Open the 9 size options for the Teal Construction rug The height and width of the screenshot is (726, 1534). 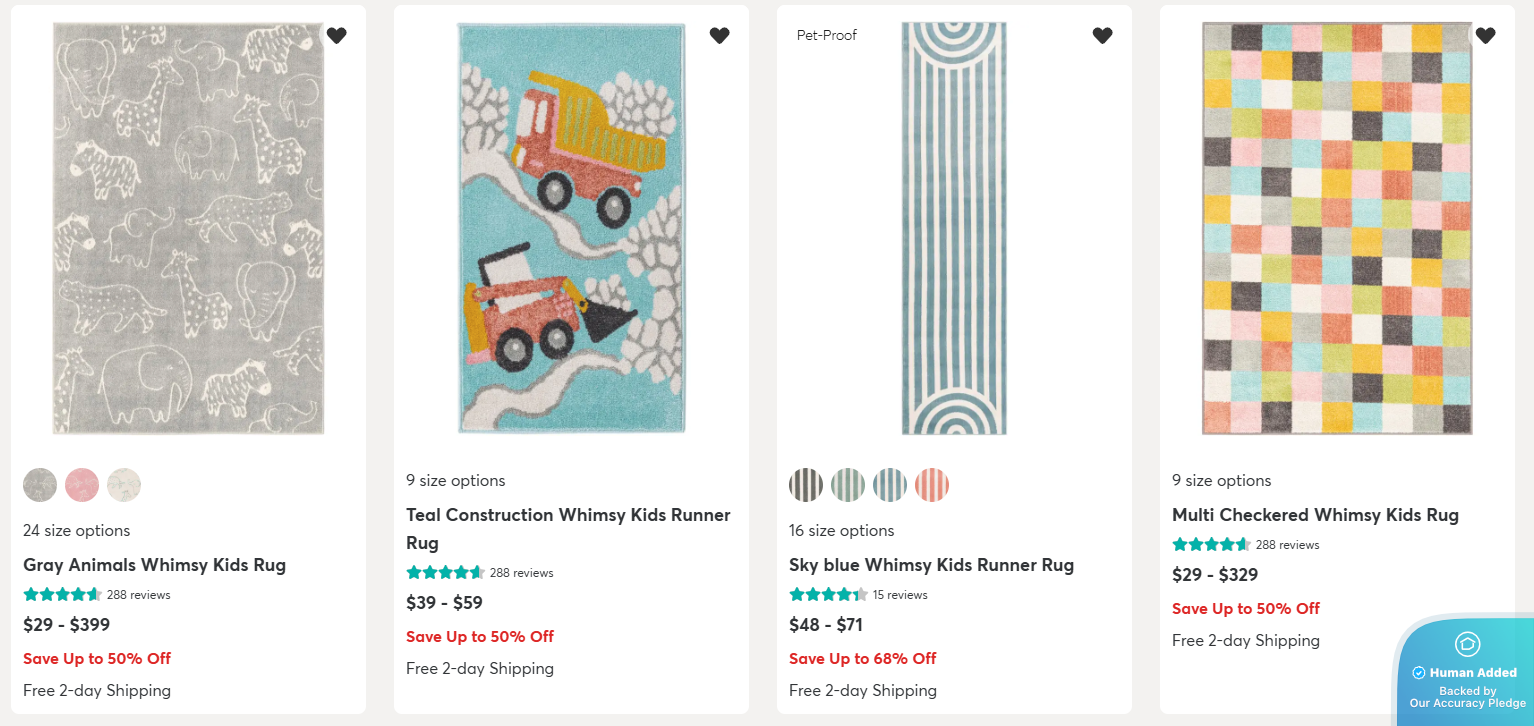coord(456,480)
